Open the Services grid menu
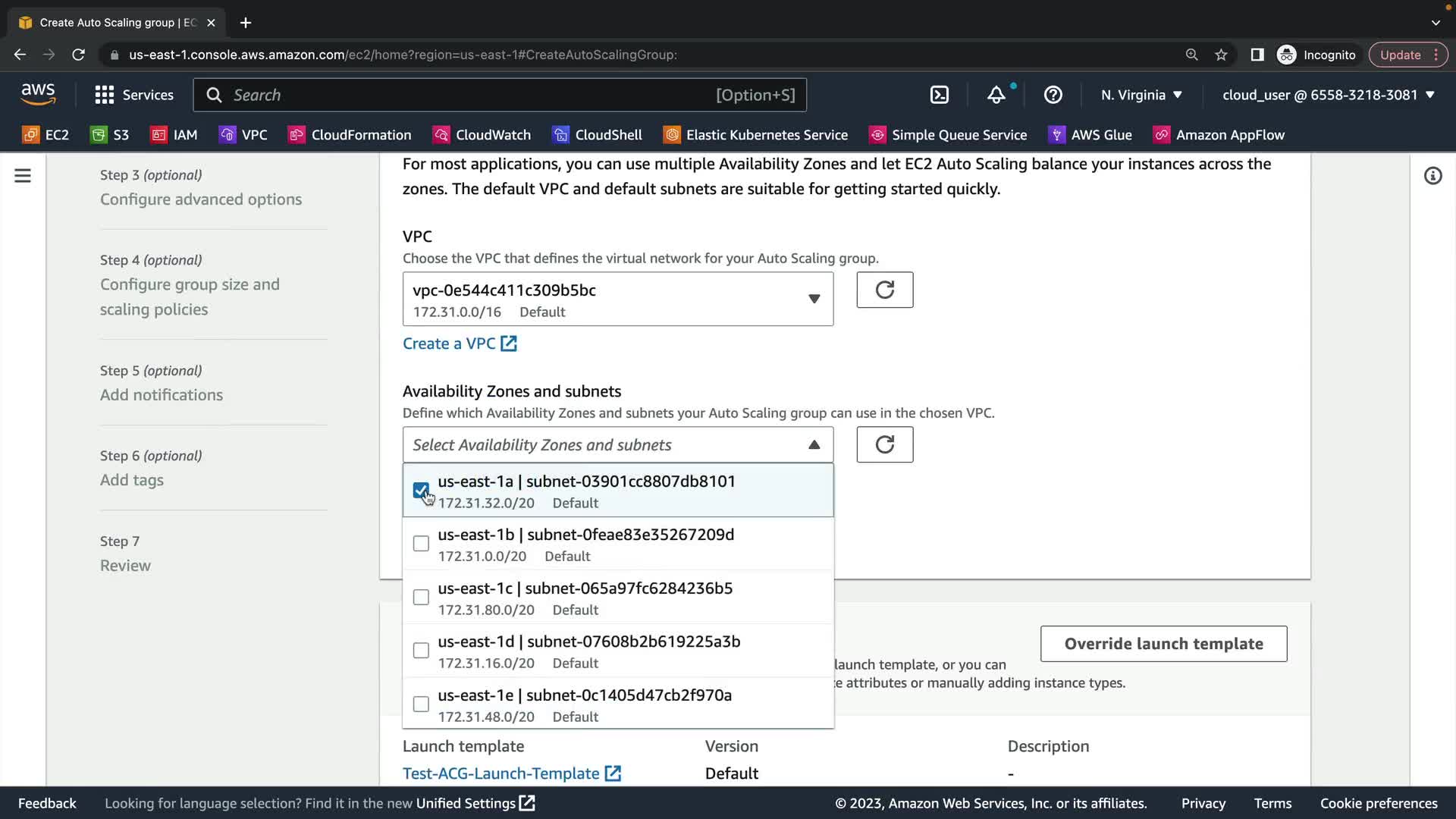The width and height of the screenshot is (1456, 819). (134, 95)
